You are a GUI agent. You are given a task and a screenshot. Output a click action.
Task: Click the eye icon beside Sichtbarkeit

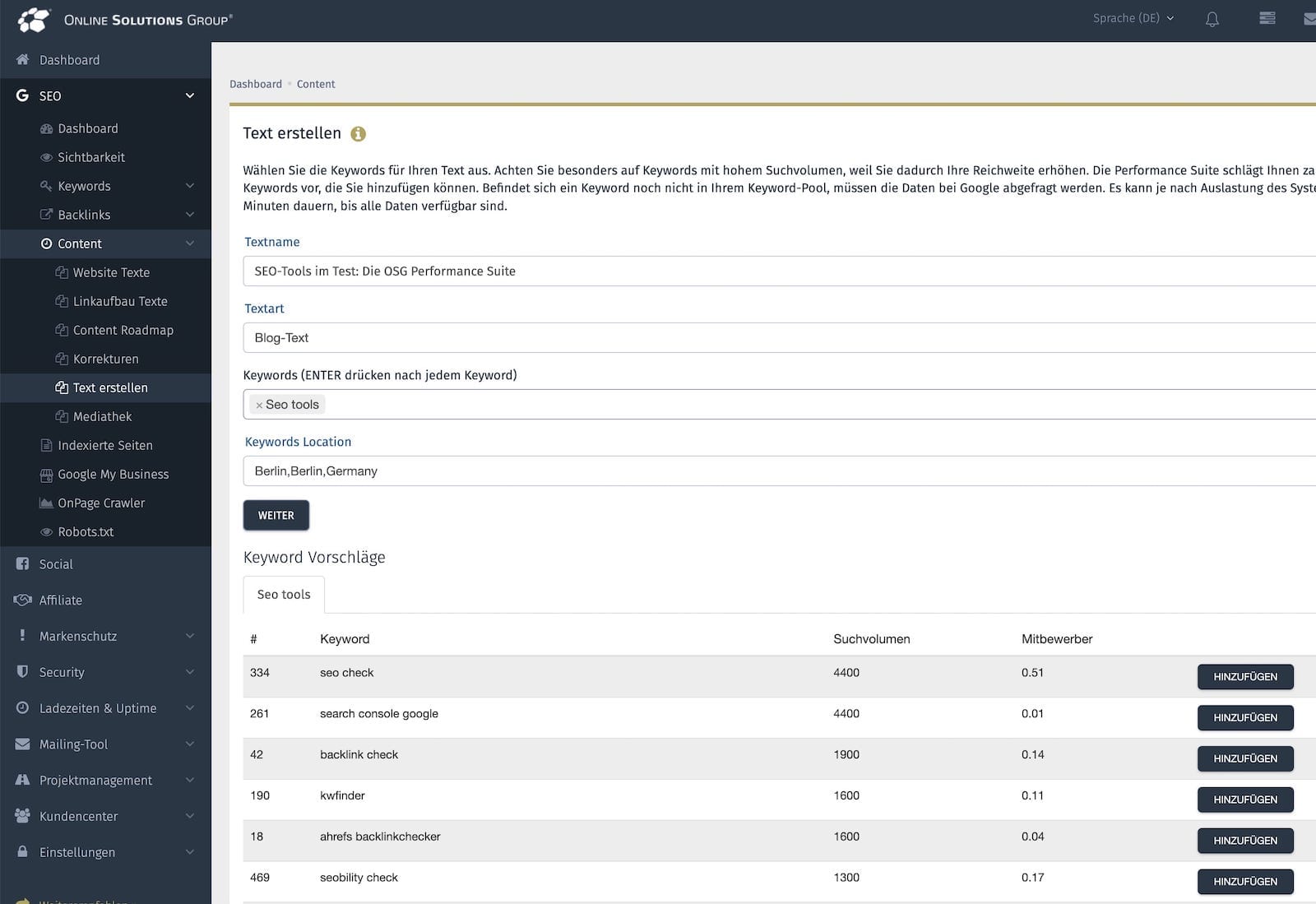point(46,158)
